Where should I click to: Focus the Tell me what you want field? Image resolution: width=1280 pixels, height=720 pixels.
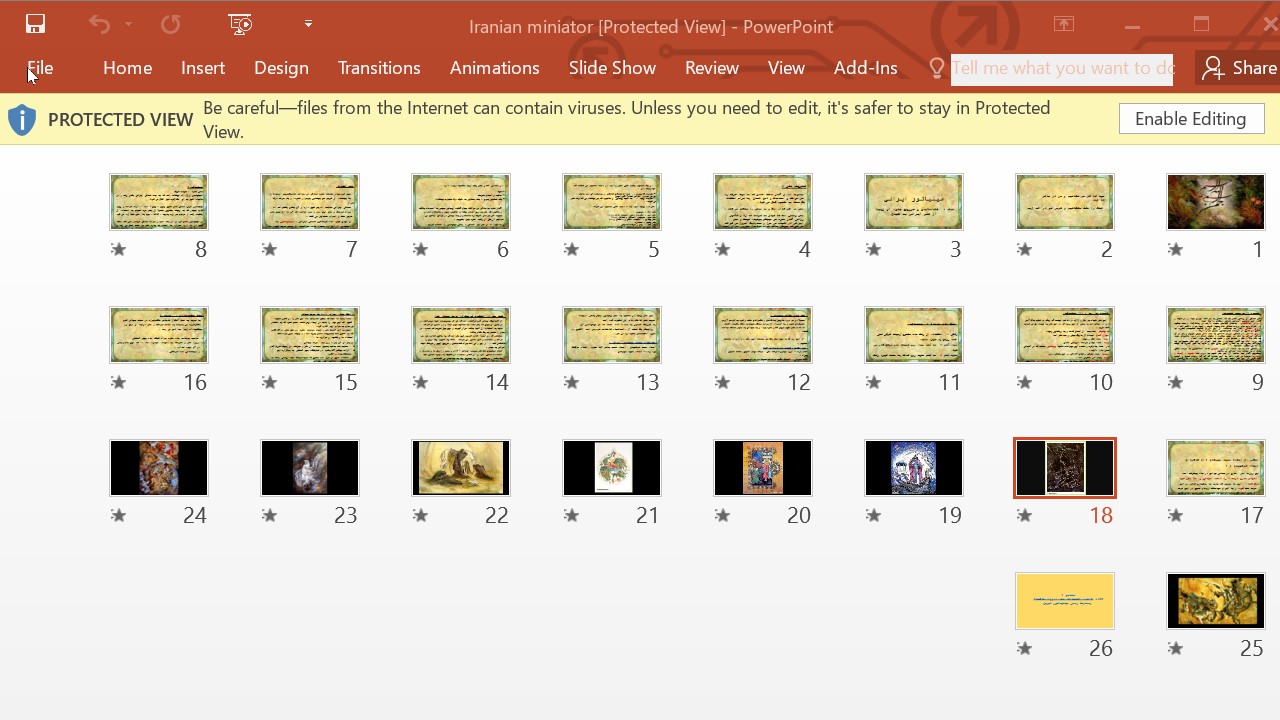[1061, 68]
